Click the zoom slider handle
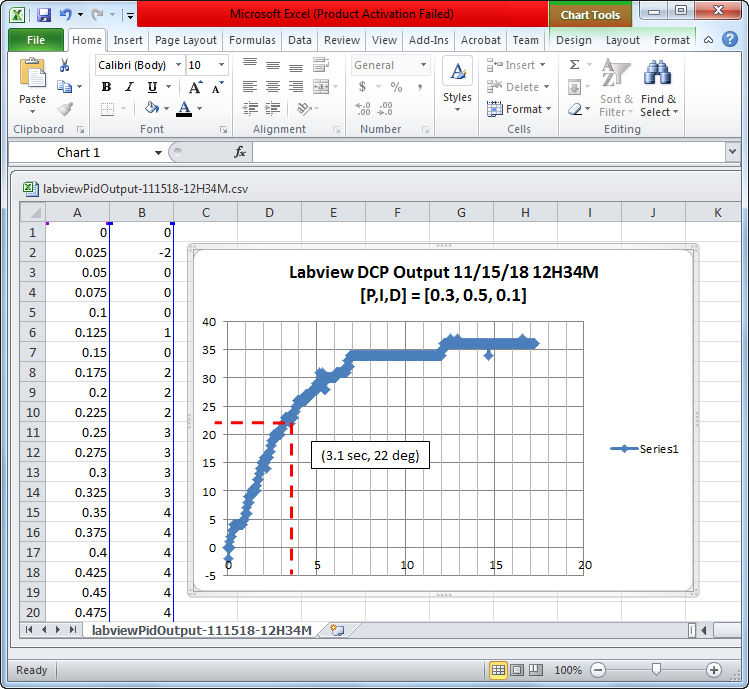This screenshot has width=749, height=689. pos(656,669)
